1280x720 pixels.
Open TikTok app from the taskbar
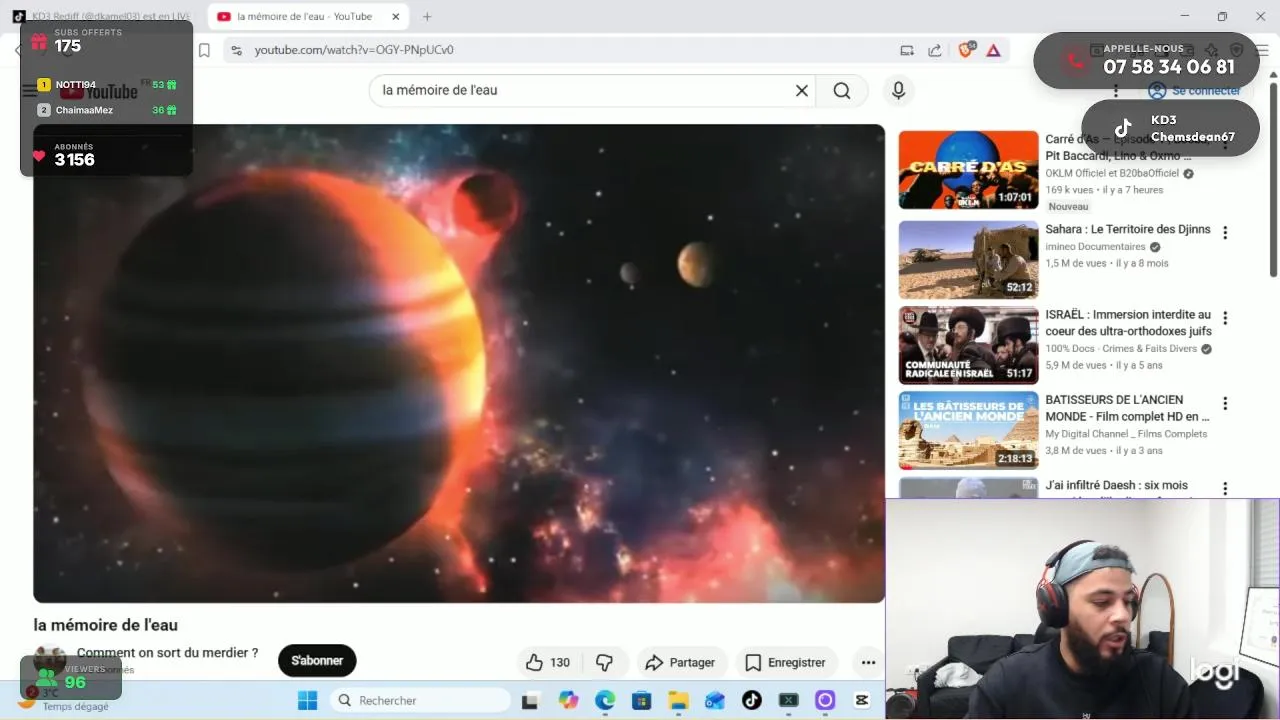tap(752, 700)
